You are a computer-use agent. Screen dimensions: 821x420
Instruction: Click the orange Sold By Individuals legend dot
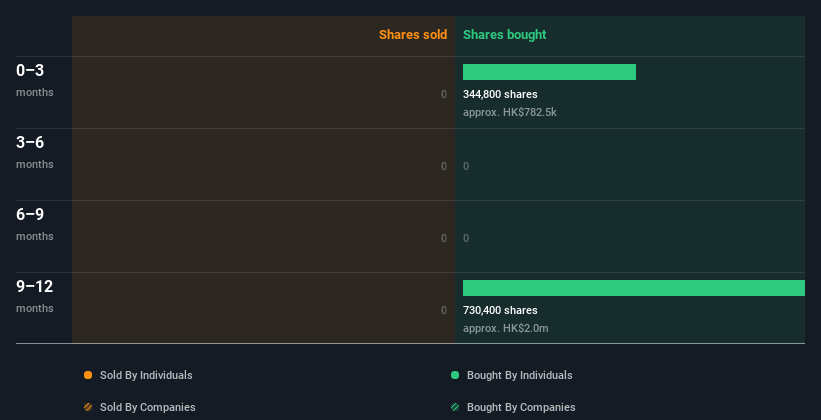pyautogui.click(x=88, y=375)
